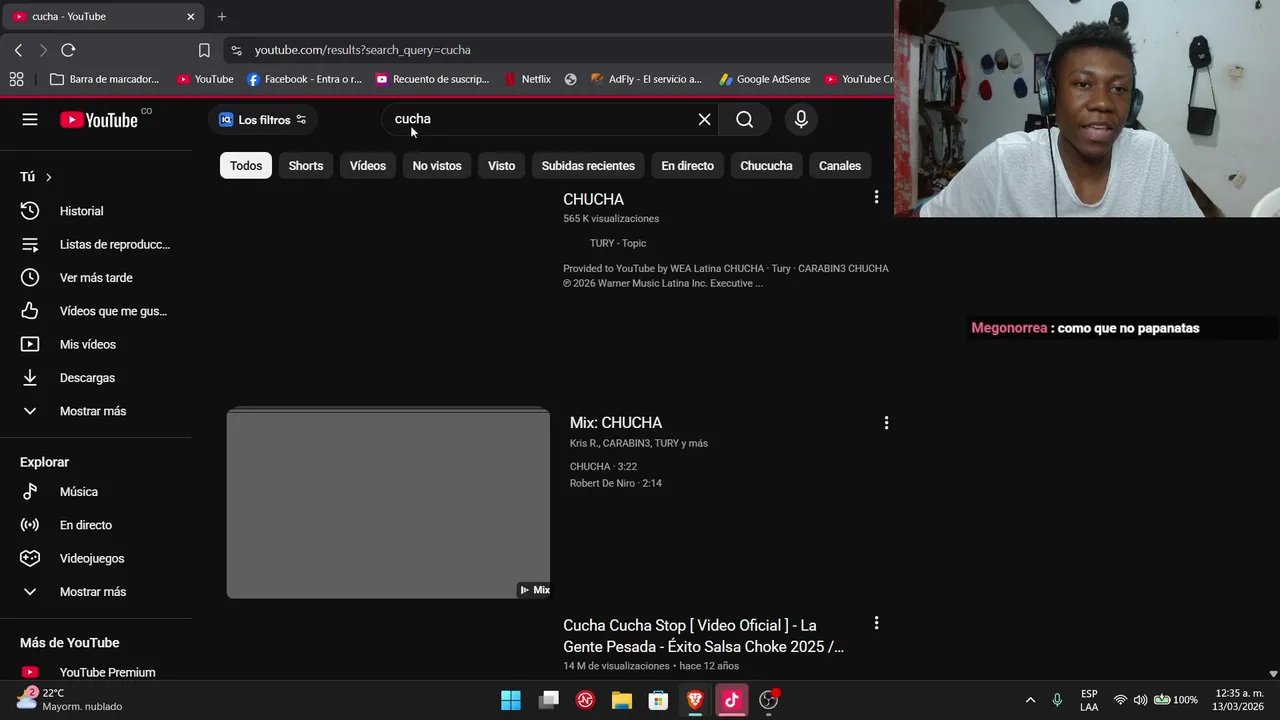Open Recuento de suscrip... bookmark
This screenshot has width=1280, height=720.
tap(432, 79)
